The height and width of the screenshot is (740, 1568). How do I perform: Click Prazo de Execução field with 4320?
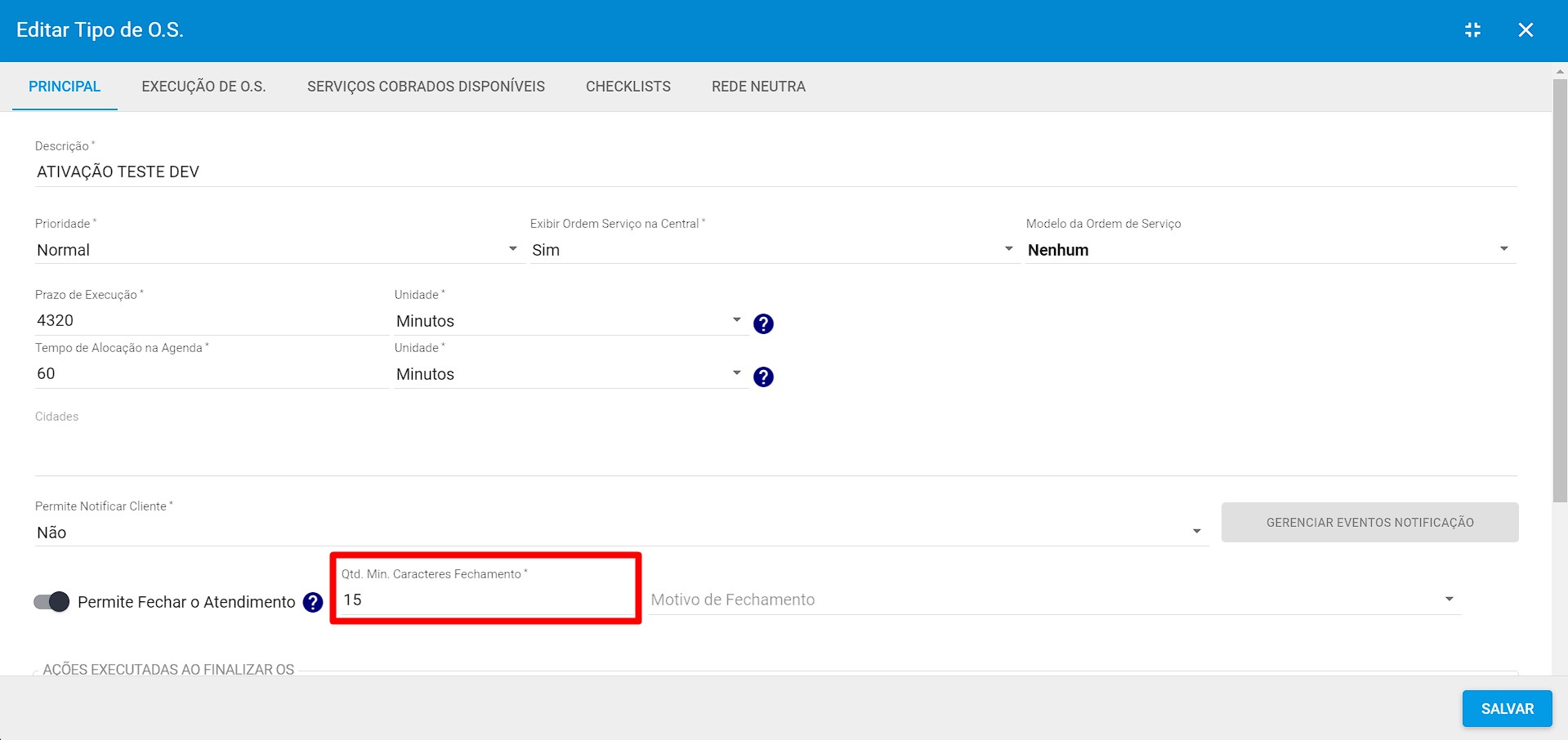coord(212,321)
